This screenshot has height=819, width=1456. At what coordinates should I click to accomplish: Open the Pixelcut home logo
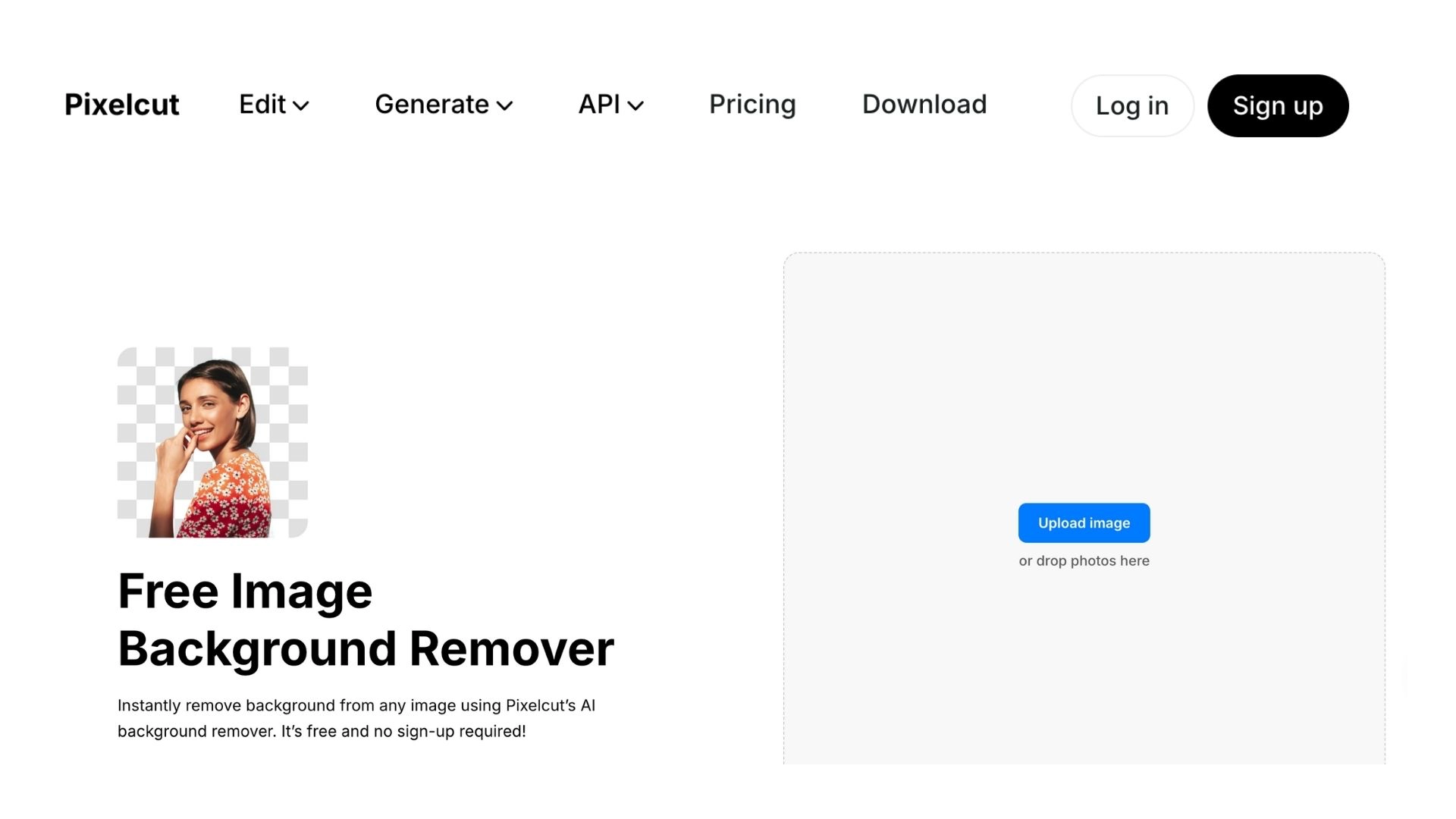[121, 105]
